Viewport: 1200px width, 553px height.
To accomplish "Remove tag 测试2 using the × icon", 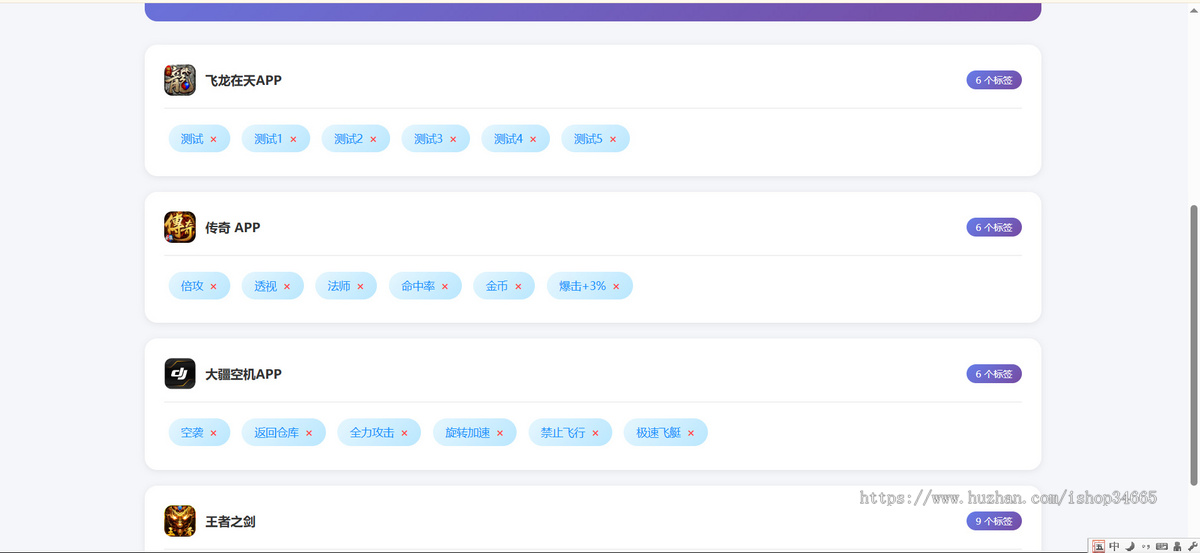I will [373, 140].
